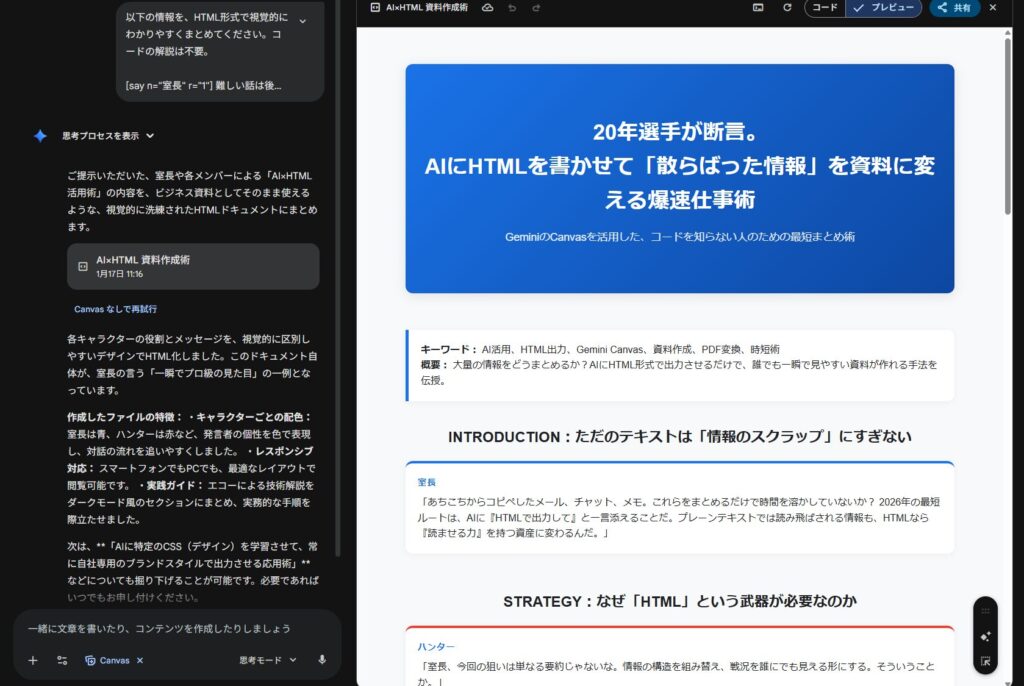Image resolution: width=1024 pixels, height=686 pixels.
Task: Open the console panel icon in Canvas toolbar
Action: tap(759, 8)
